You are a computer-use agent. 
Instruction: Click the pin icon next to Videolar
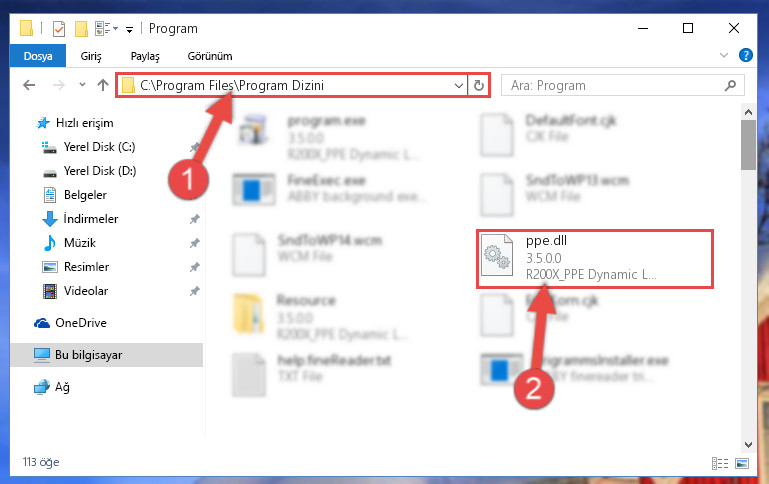(x=195, y=291)
